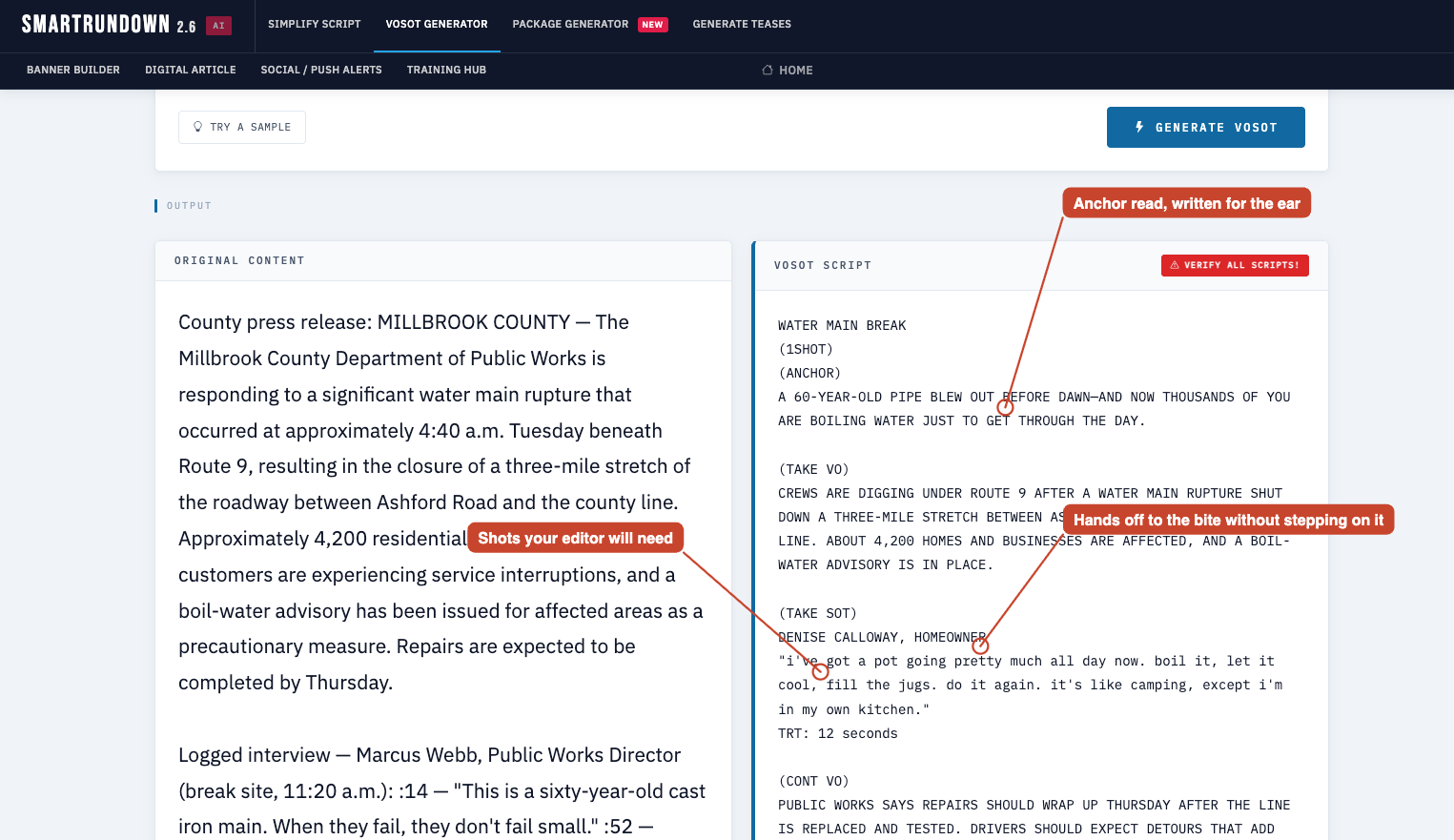Open the Digital Article tool
This screenshot has width=1454, height=840.
[x=191, y=70]
